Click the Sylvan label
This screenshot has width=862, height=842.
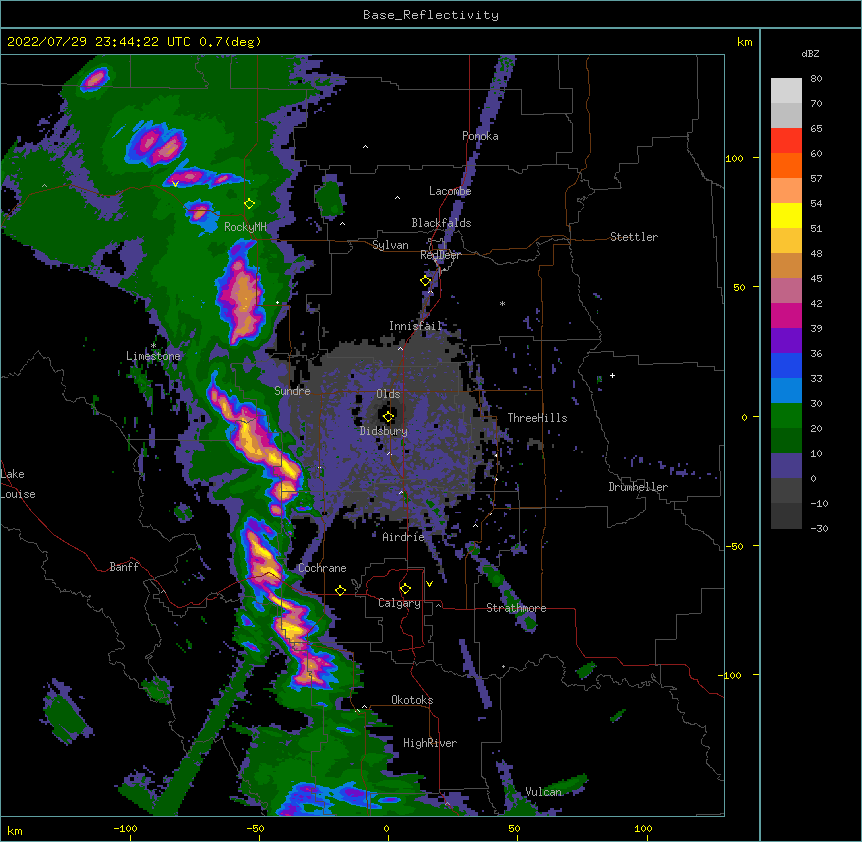pyautogui.click(x=390, y=245)
